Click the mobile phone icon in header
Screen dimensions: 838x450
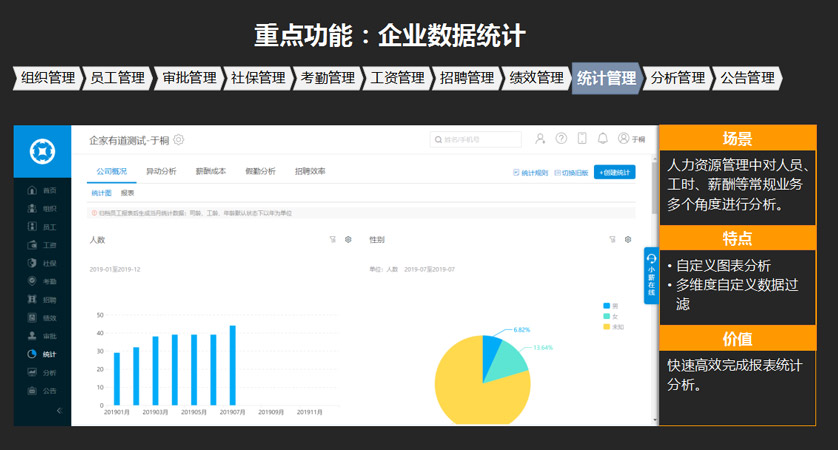[x=582, y=139]
